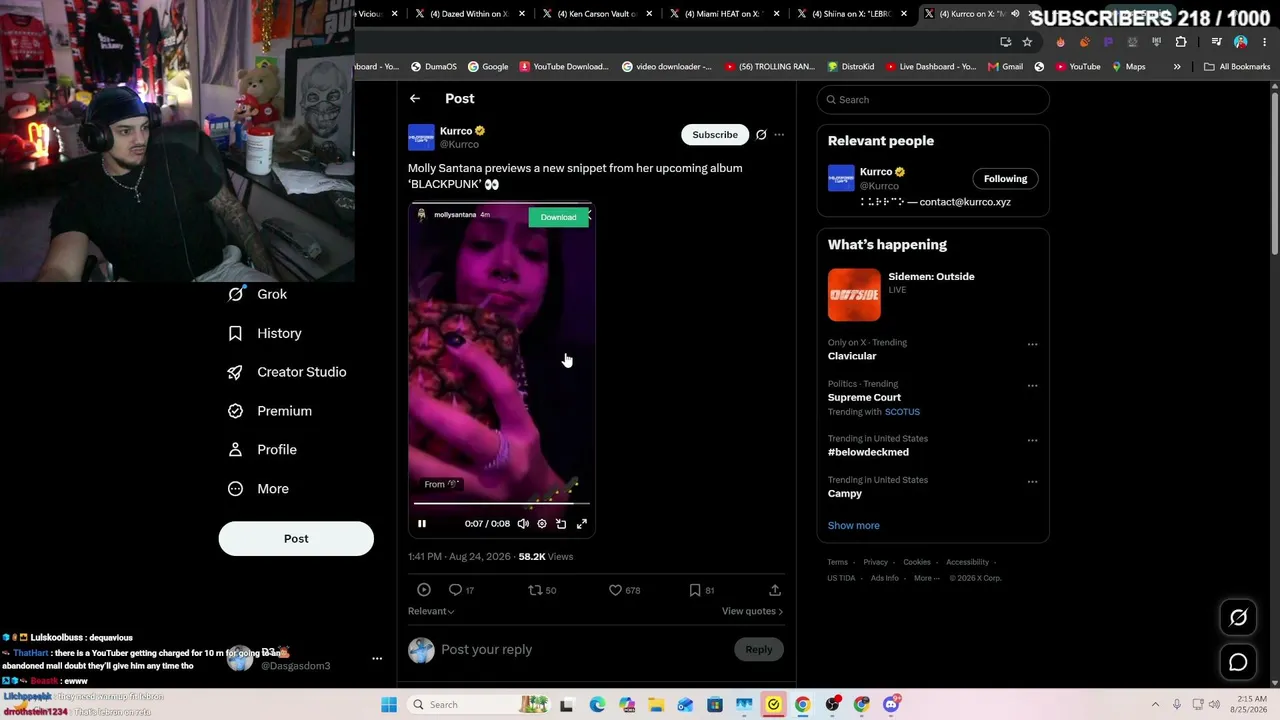Click the SCOTUS trending link
Viewport: 1280px width, 720px height.
[x=902, y=412]
